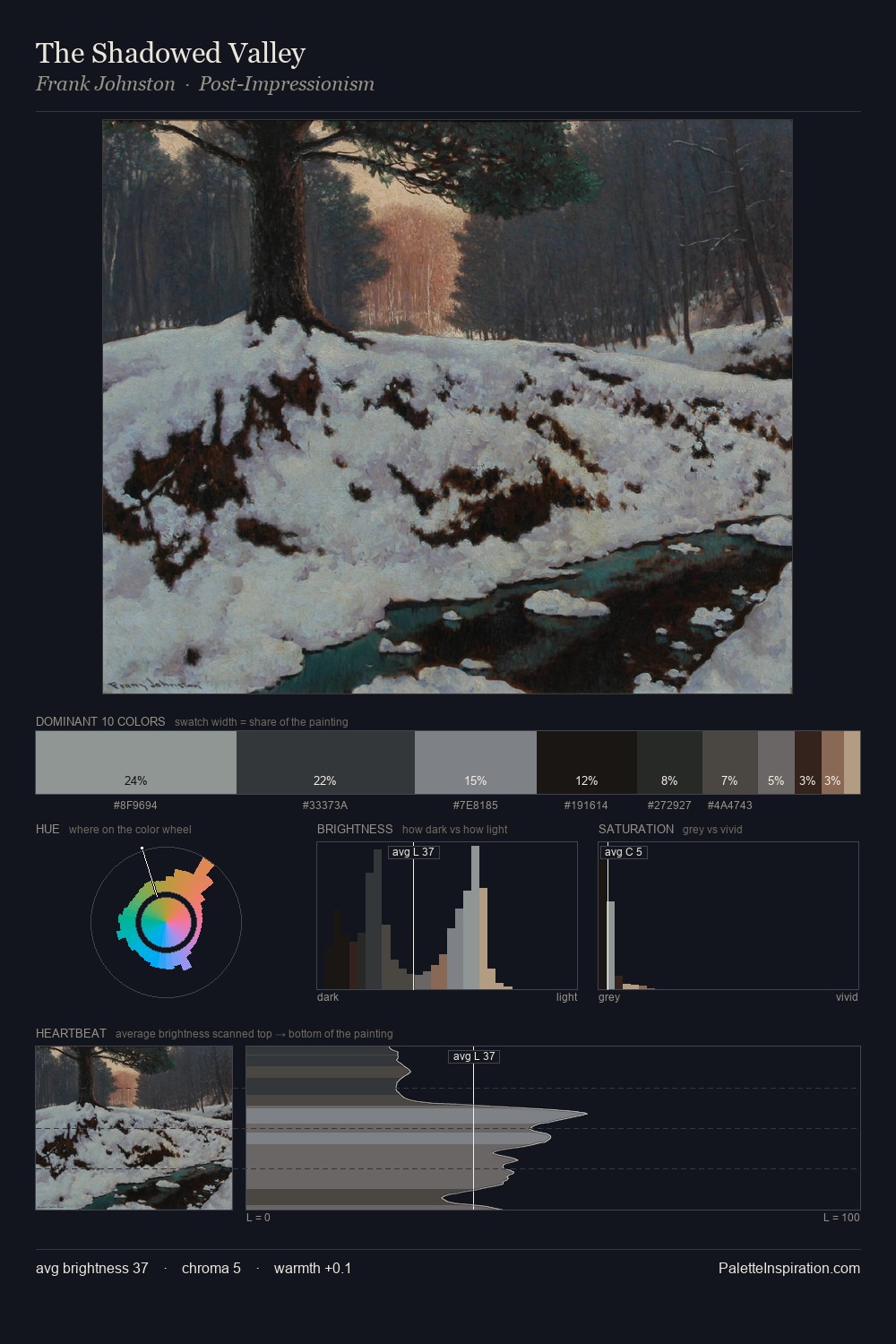The height and width of the screenshot is (1344, 896).
Task: Click the "grey" axis label under Saturation
Action: point(609,997)
